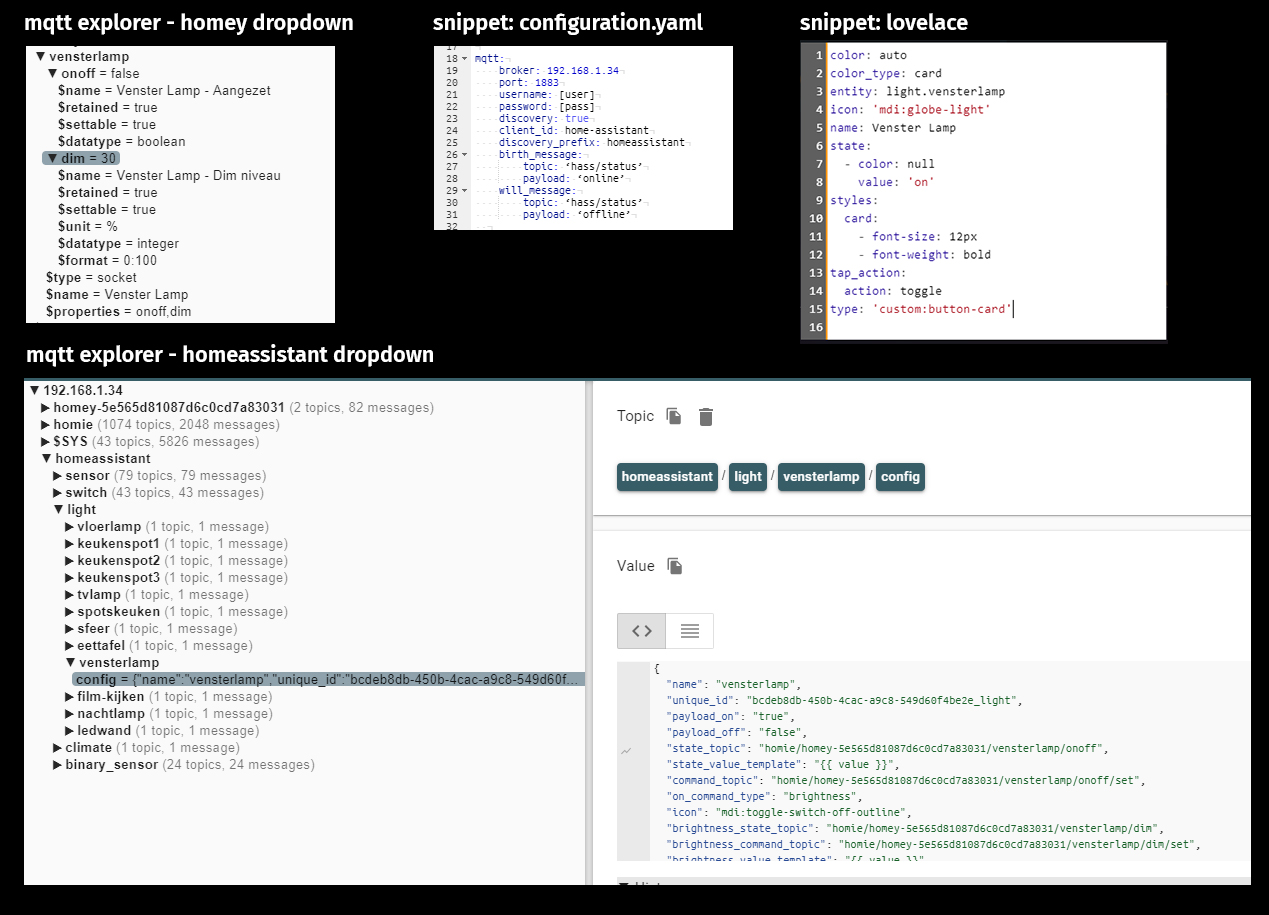
Task: Collapse the vensterlamp node in homeassistant tree
Action: (x=70, y=663)
